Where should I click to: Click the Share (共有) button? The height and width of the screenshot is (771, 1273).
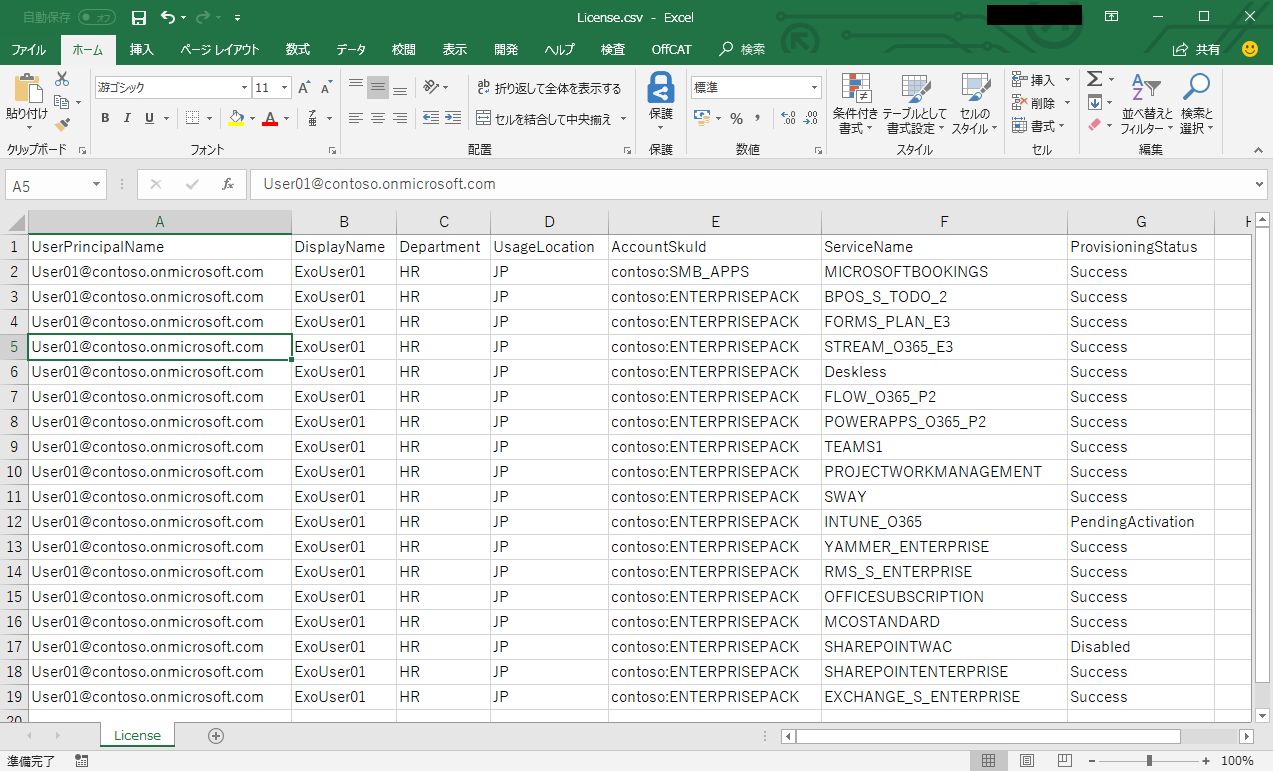click(x=1197, y=50)
